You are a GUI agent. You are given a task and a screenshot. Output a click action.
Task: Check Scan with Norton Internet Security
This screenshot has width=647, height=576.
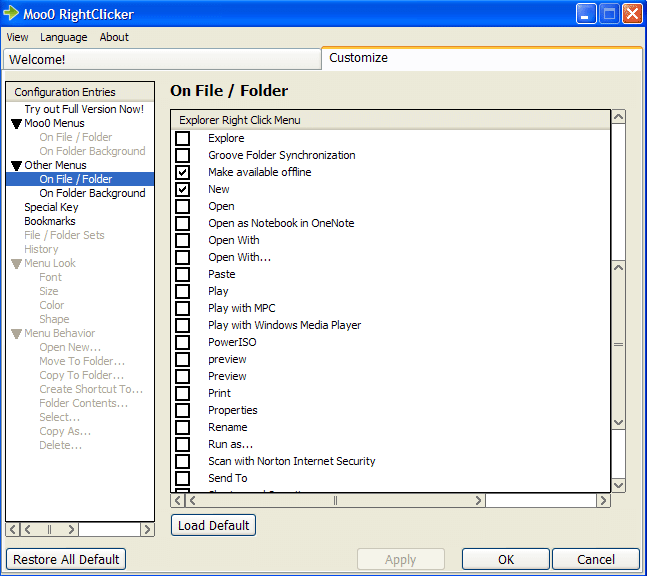(x=183, y=461)
